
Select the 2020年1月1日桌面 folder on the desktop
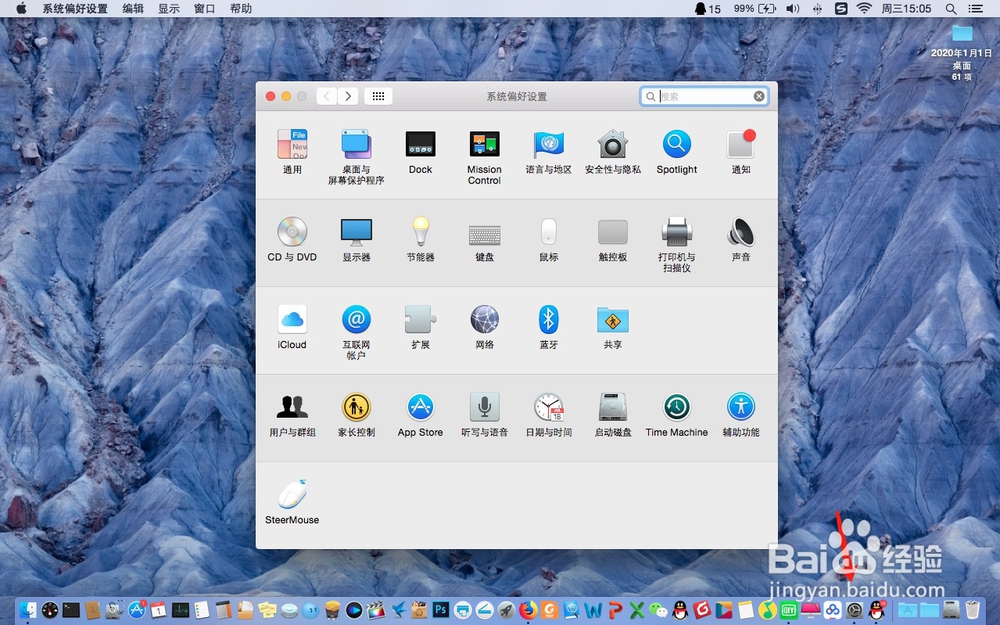[962, 53]
